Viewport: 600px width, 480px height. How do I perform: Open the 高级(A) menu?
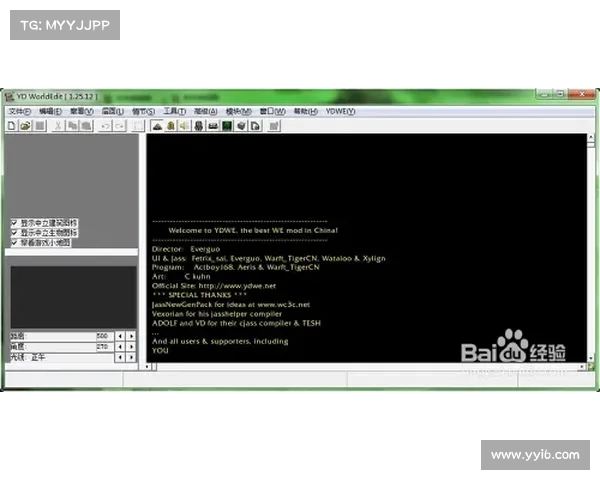[x=206, y=111]
